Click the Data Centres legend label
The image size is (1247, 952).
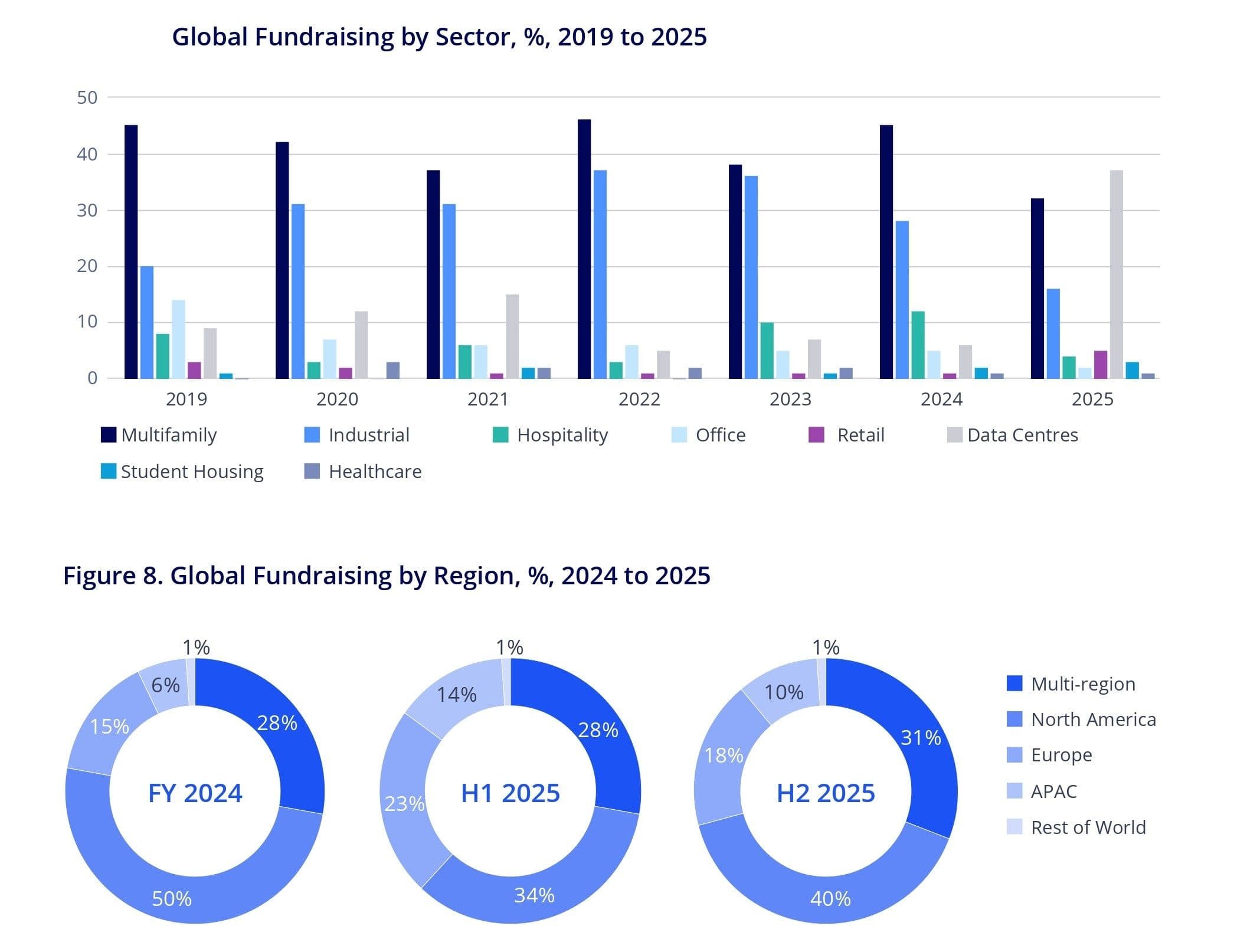coord(1022,435)
